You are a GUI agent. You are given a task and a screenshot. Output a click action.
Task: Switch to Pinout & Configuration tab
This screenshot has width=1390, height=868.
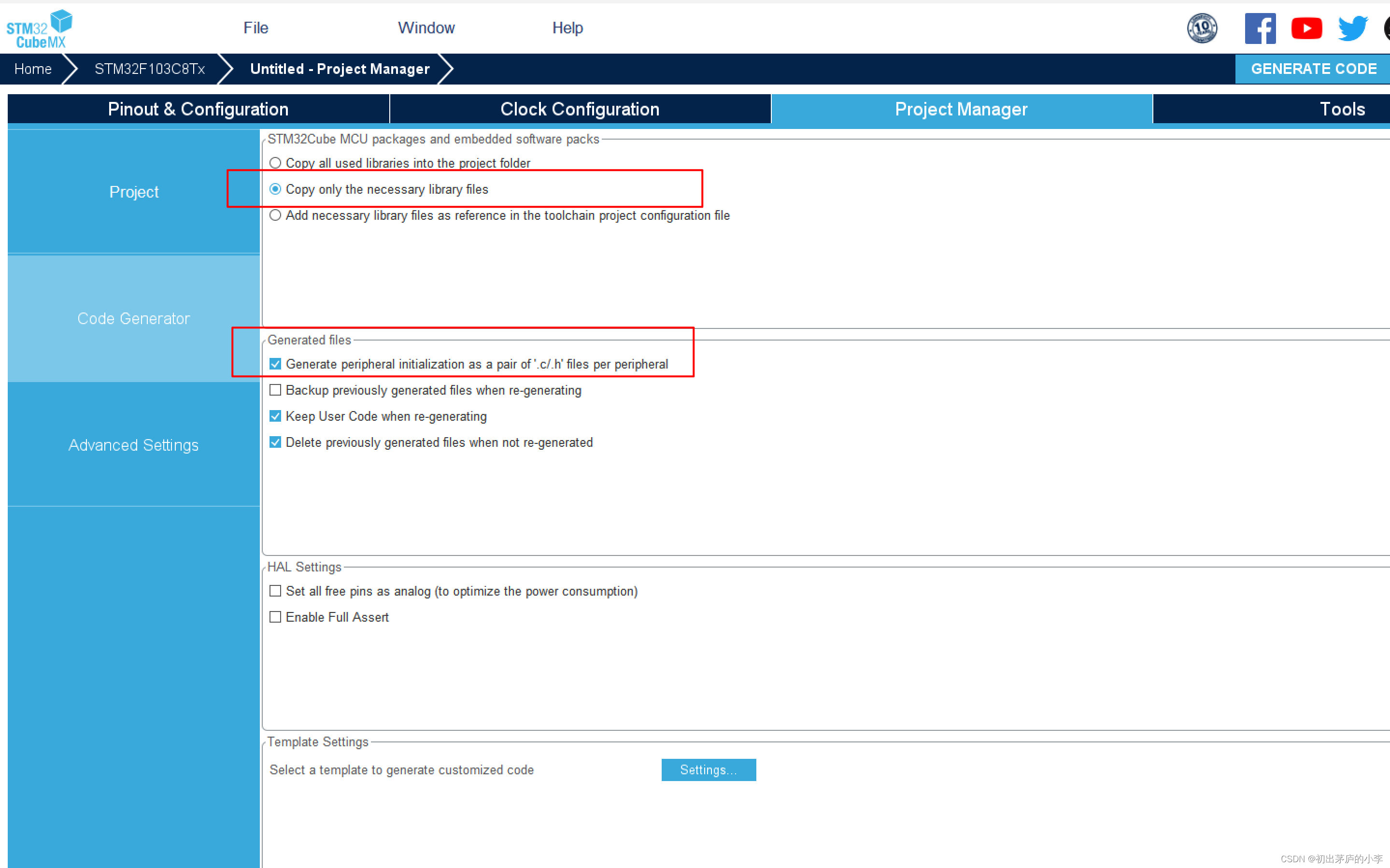[x=197, y=109]
